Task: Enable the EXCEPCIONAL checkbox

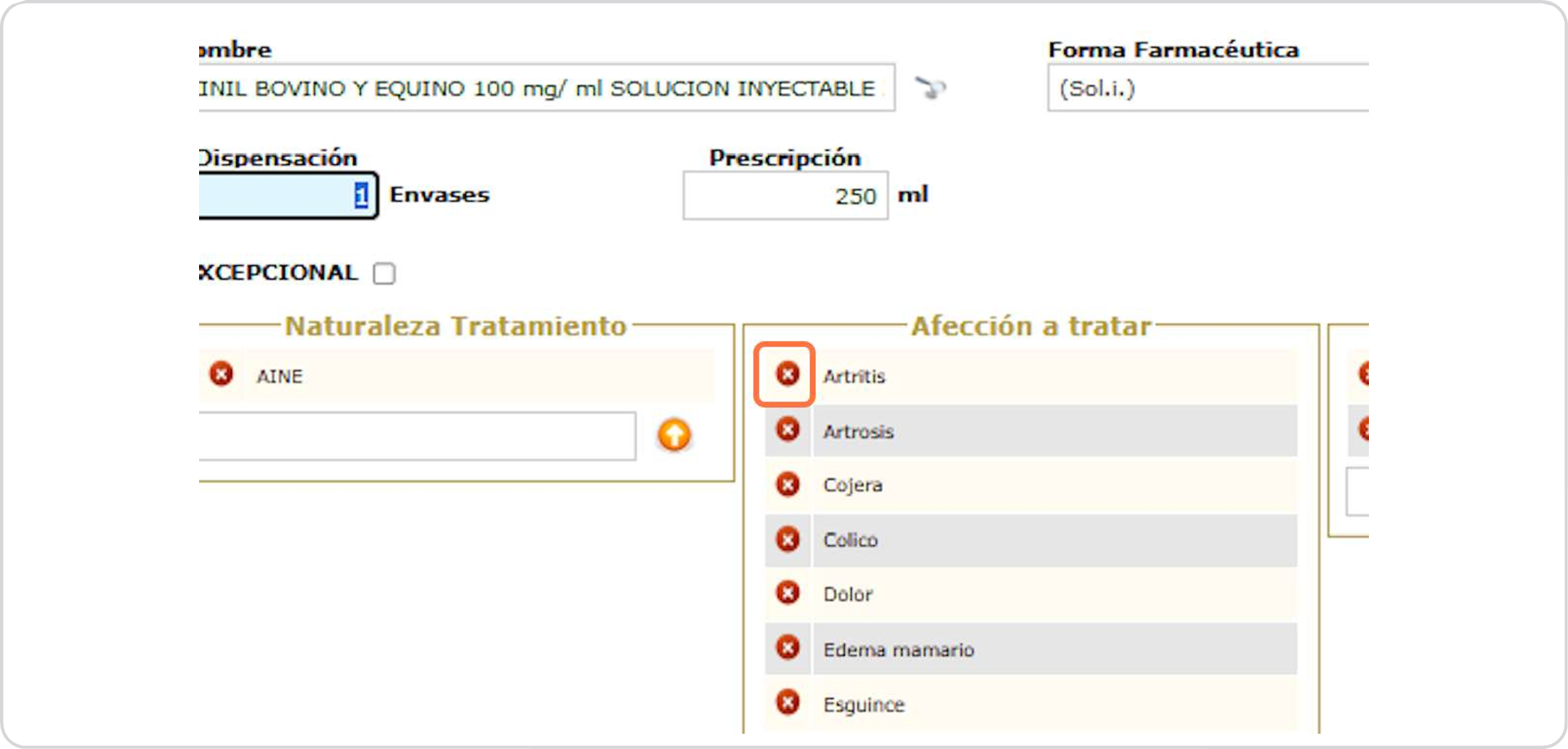Action: 384,274
